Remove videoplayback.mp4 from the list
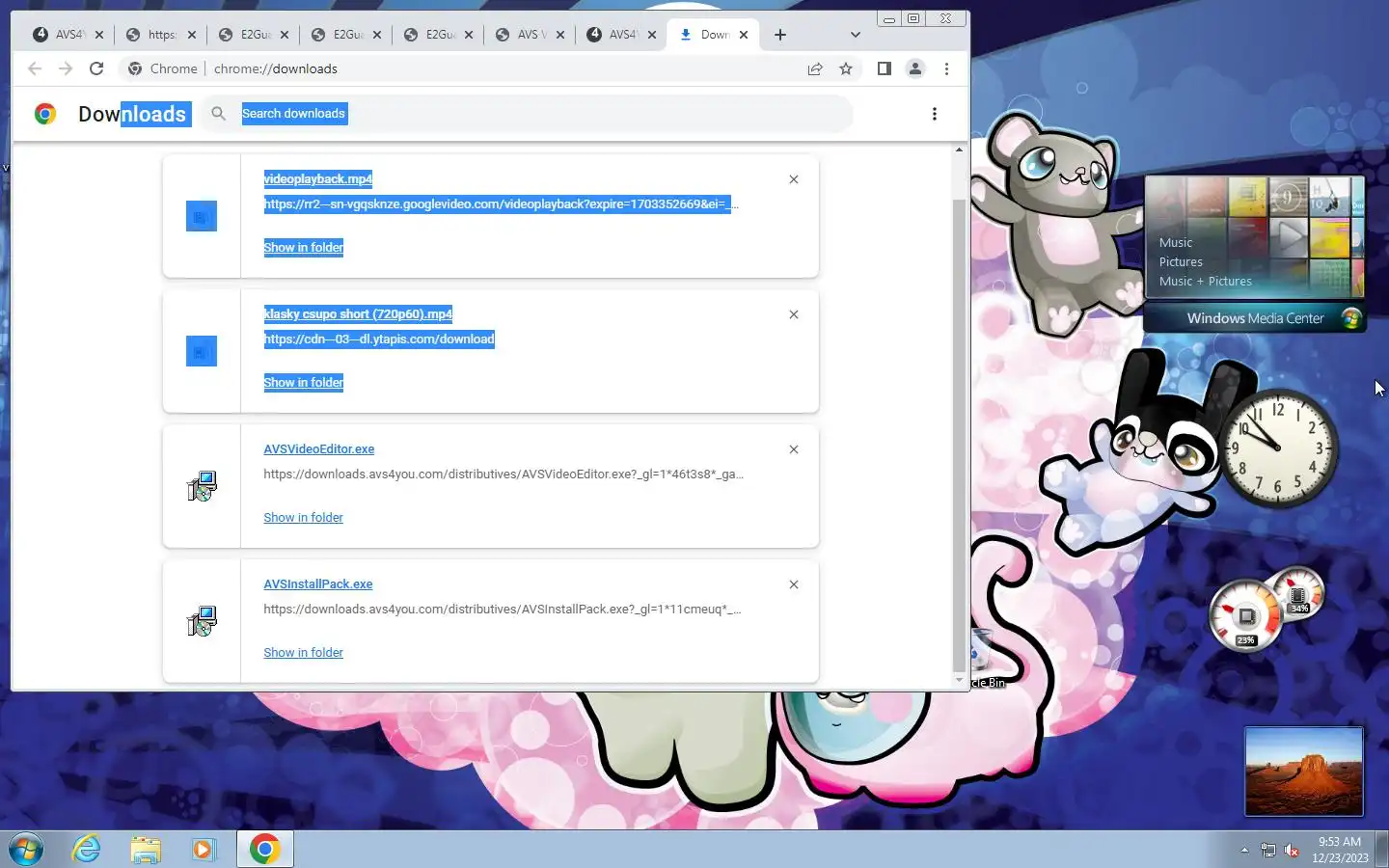Screen dimensions: 1389x868 [794, 179]
